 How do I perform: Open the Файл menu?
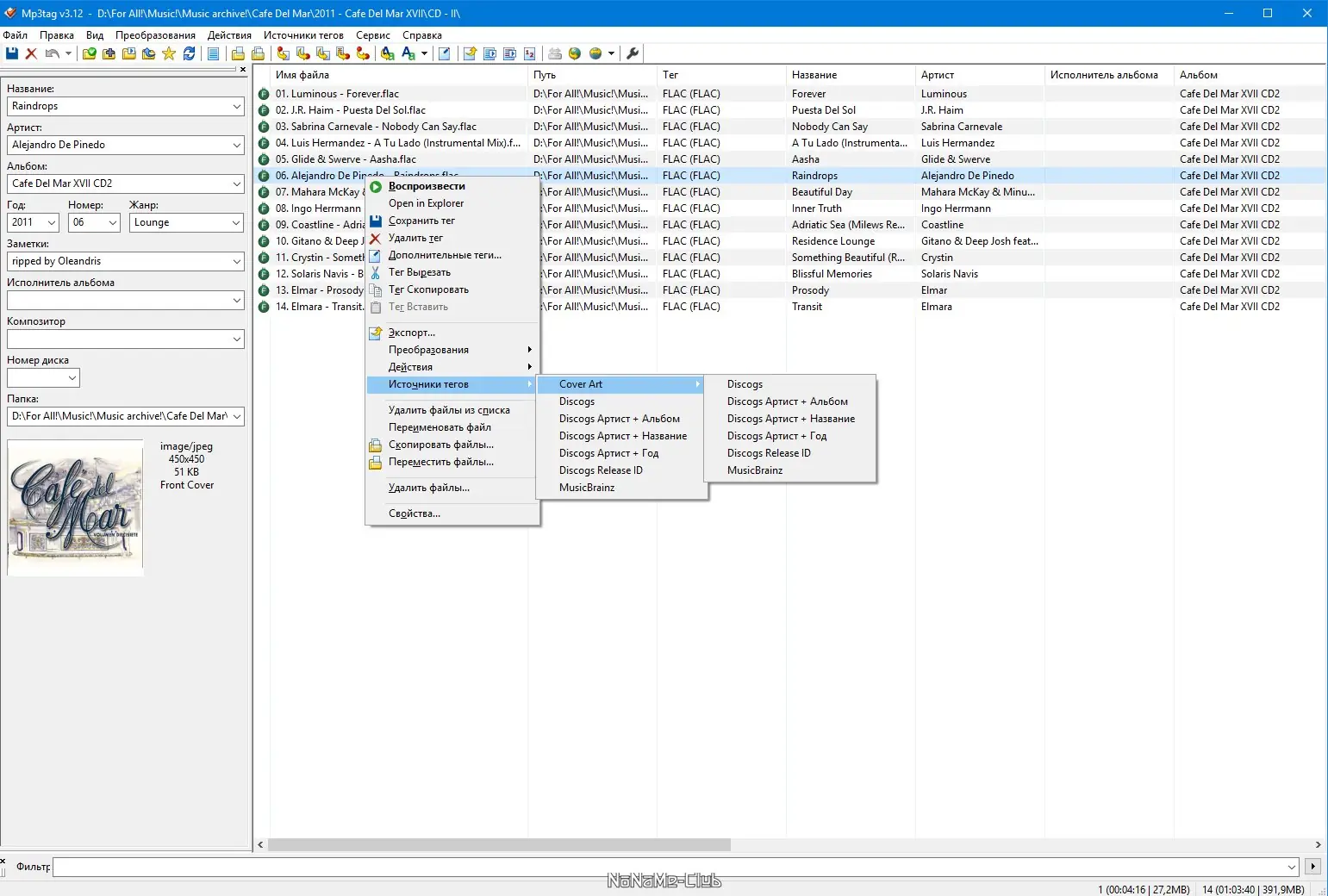coord(16,35)
